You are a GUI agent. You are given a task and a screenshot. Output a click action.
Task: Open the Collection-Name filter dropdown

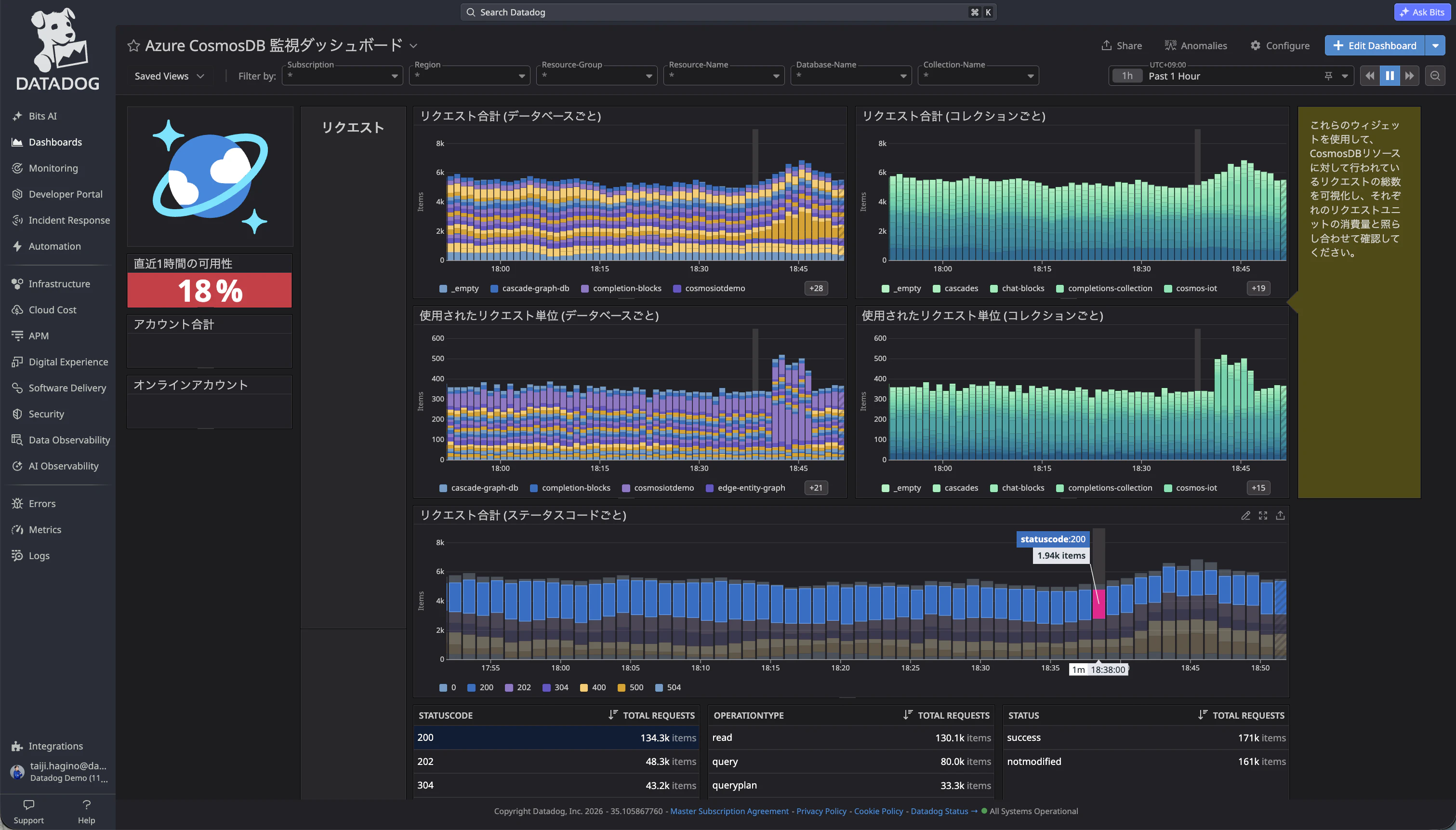(978, 76)
